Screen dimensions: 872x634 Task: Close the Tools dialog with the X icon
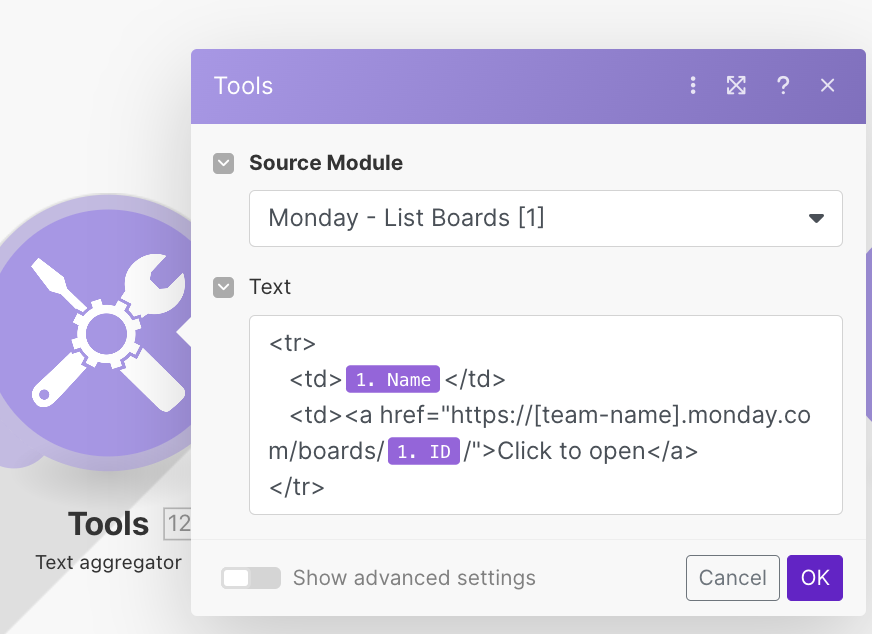827,86
